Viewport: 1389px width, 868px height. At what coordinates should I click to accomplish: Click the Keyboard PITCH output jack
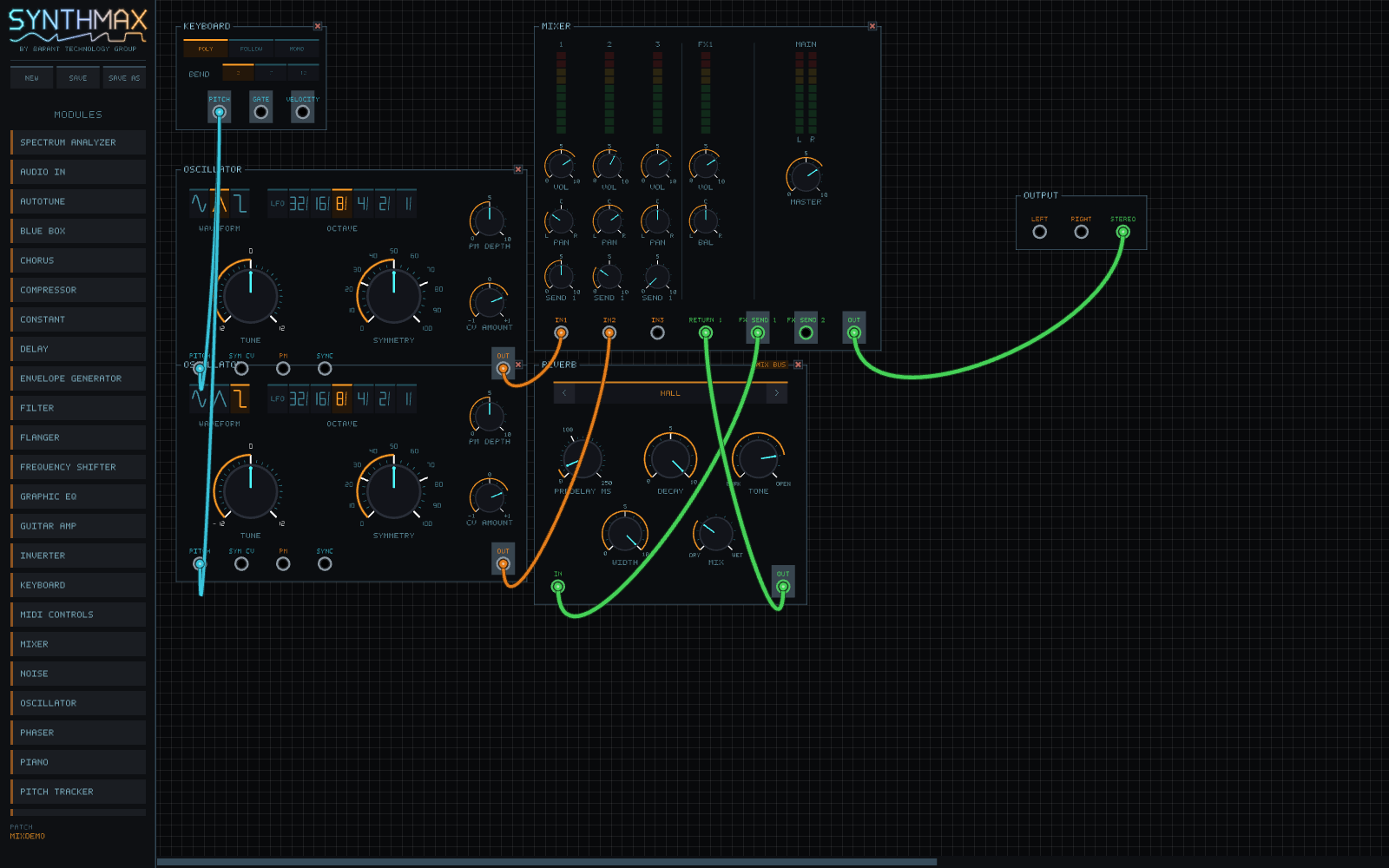pos(220,112)
